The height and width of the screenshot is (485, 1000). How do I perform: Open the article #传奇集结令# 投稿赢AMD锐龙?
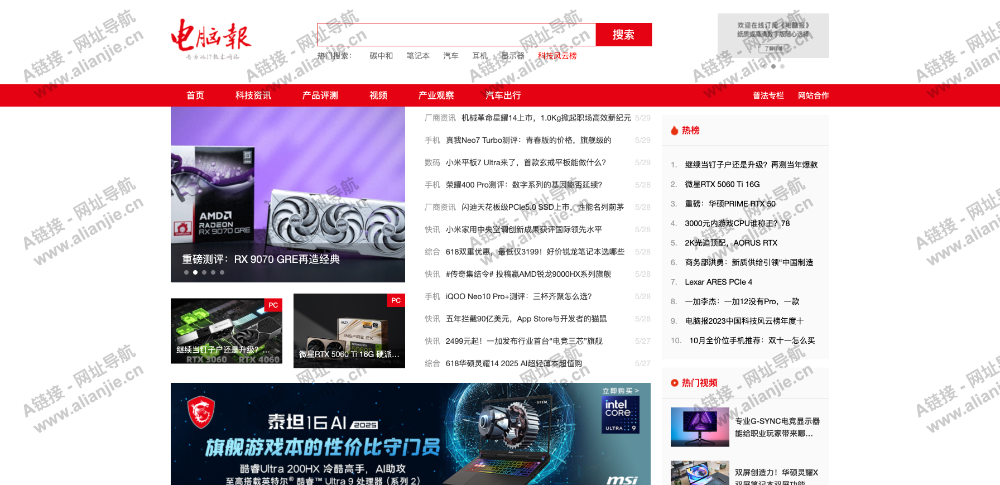(528, 274)
